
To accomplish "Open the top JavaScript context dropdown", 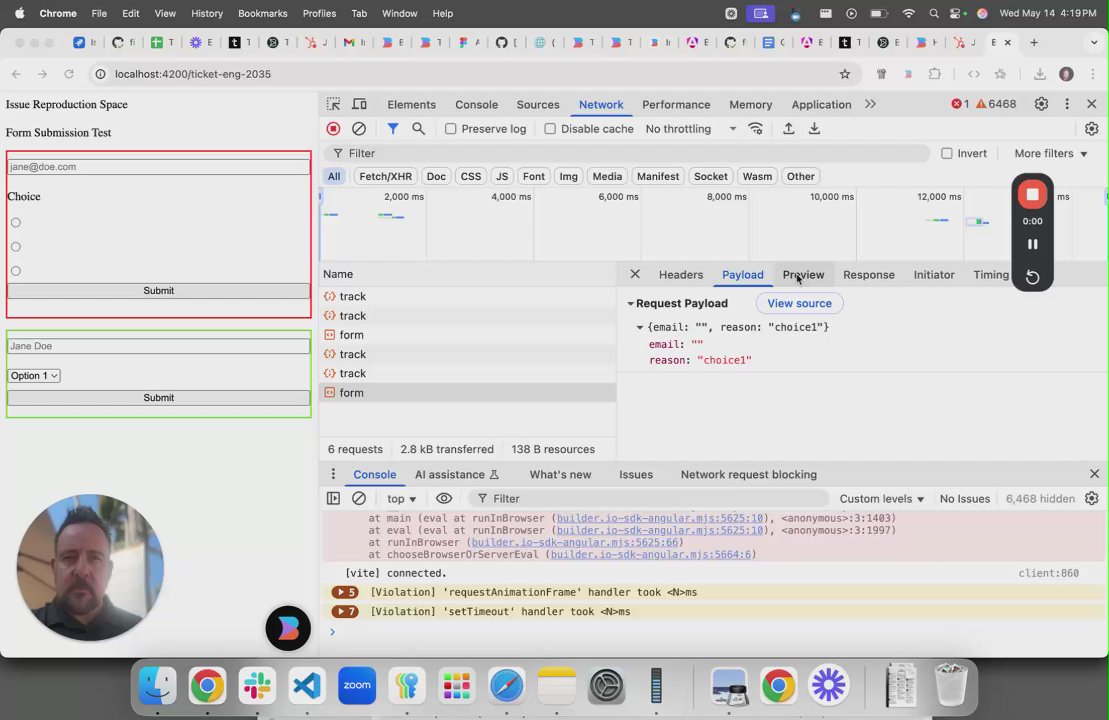I will pos(401,499).
